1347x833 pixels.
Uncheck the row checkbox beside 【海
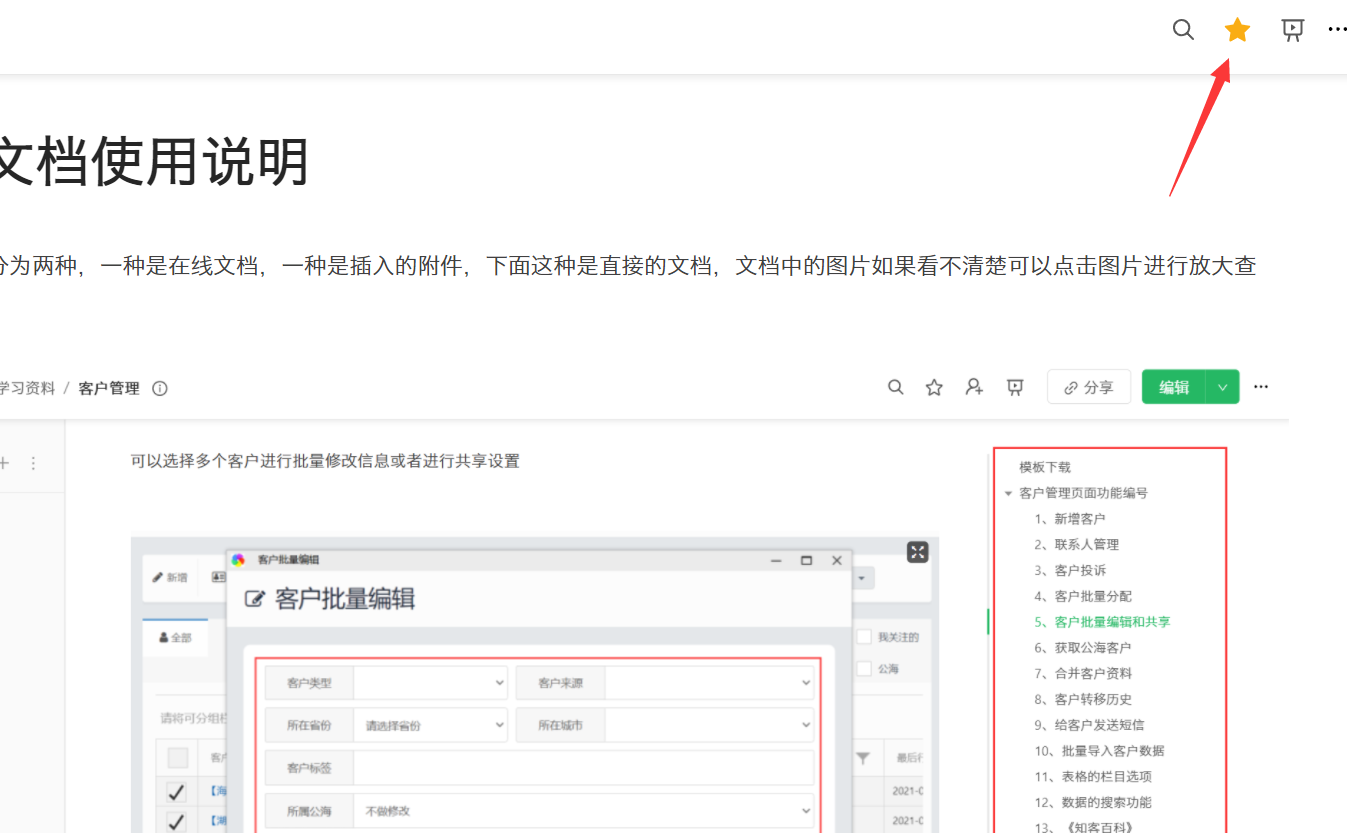click(176, 792)
